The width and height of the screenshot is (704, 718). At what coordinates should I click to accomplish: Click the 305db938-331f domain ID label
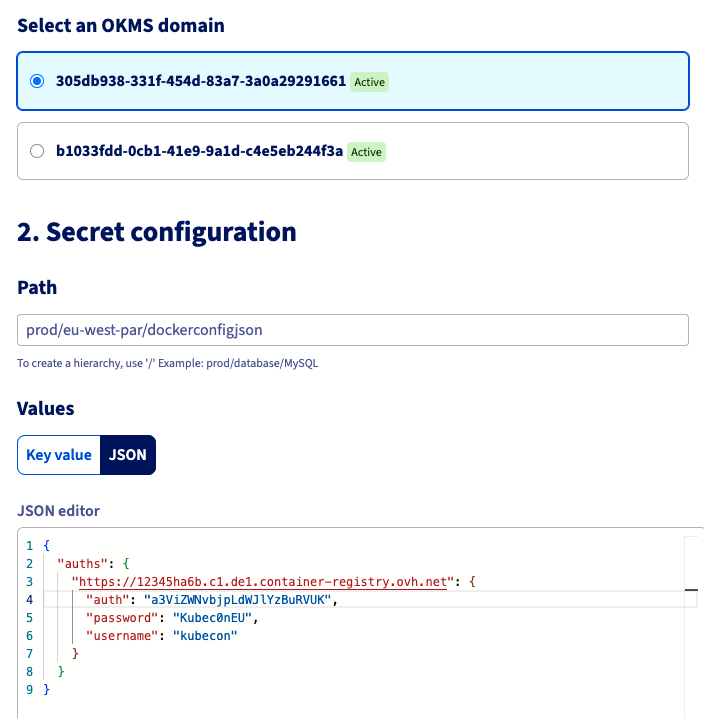(200, 81)
